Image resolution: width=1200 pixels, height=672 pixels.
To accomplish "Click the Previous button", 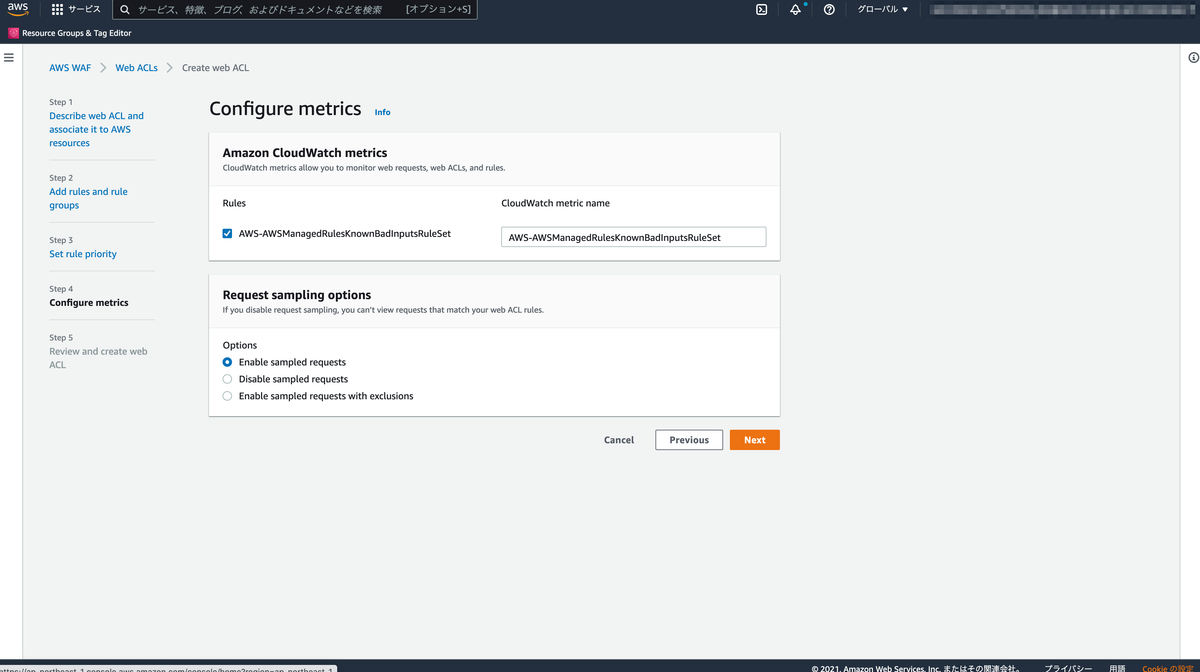I will coord(688,439).
